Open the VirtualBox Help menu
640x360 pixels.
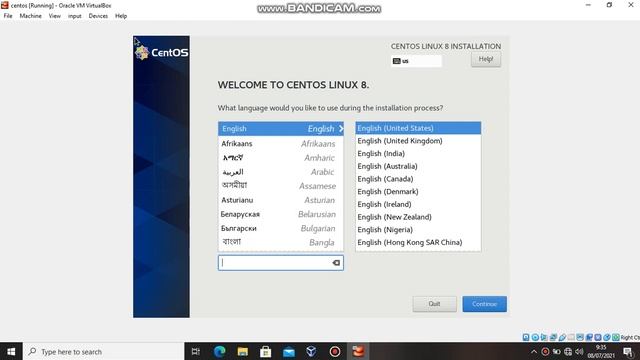click(x=121, y=16)
